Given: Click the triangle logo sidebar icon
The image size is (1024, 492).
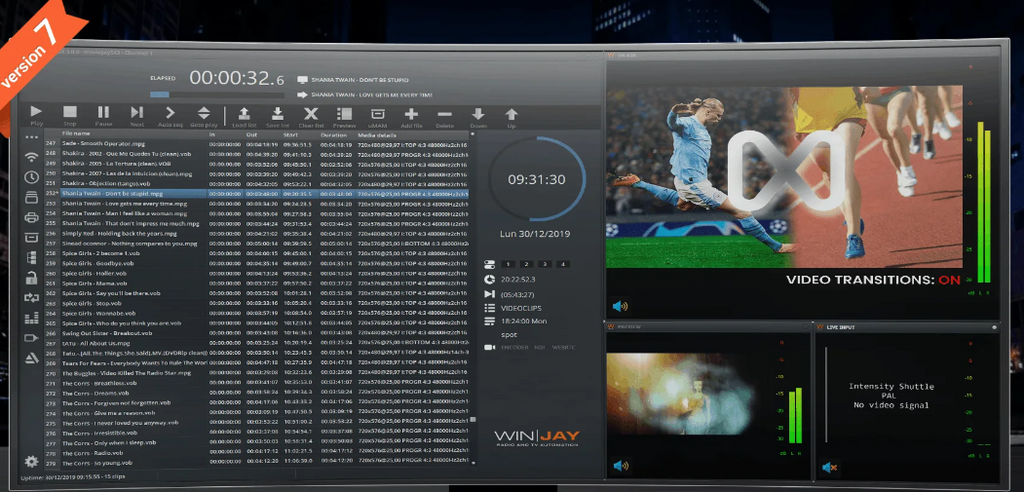Looking at the screenshot, I should (31, 358).
